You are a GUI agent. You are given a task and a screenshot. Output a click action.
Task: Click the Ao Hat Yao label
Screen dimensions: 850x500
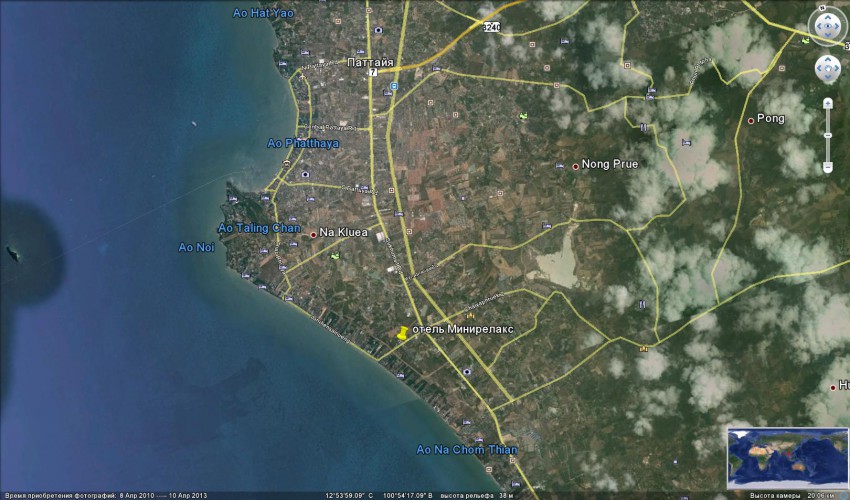263,13
